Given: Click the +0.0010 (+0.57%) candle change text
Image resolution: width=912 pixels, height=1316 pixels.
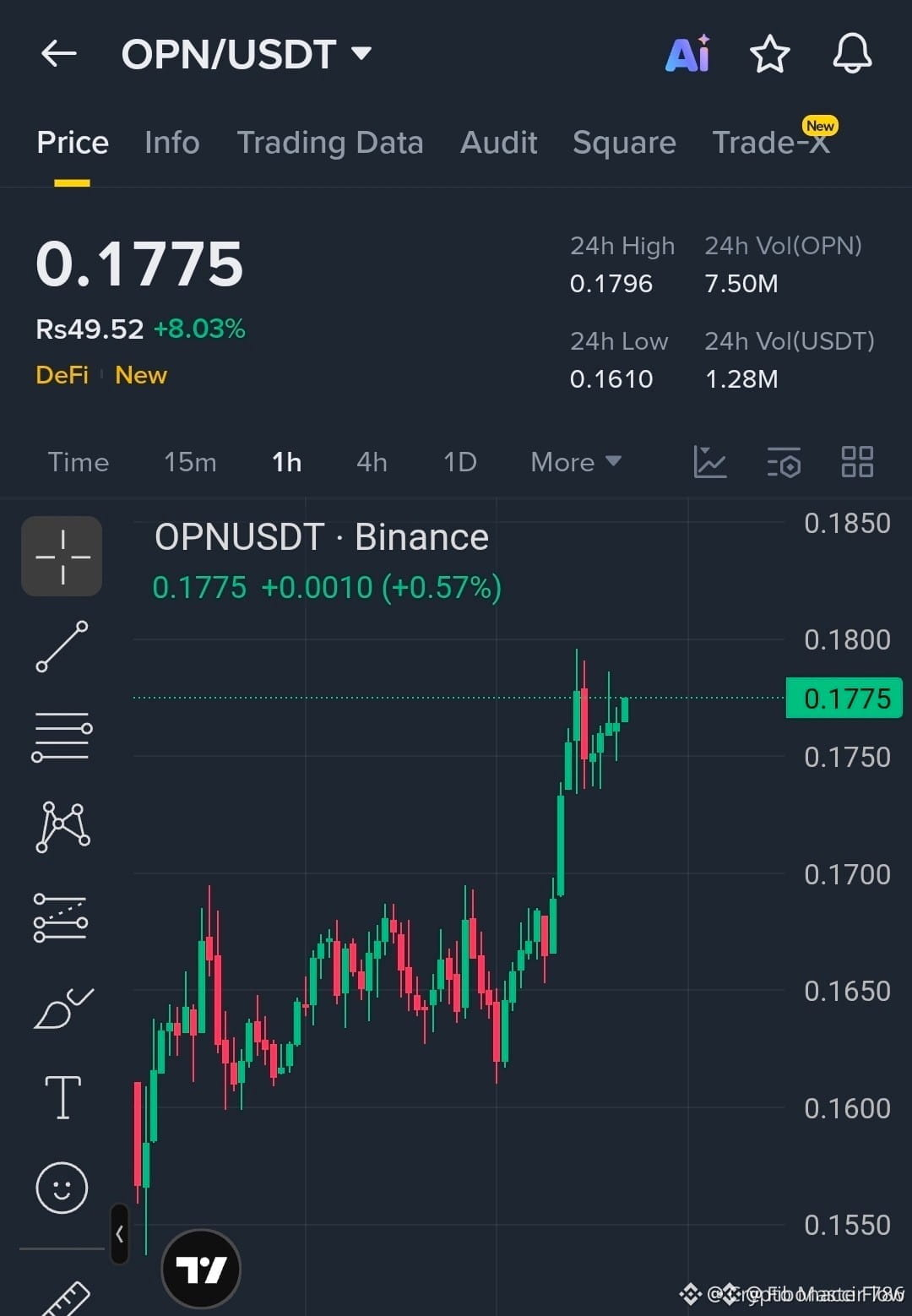Looking at the screenshot, I should pos(382,588).
